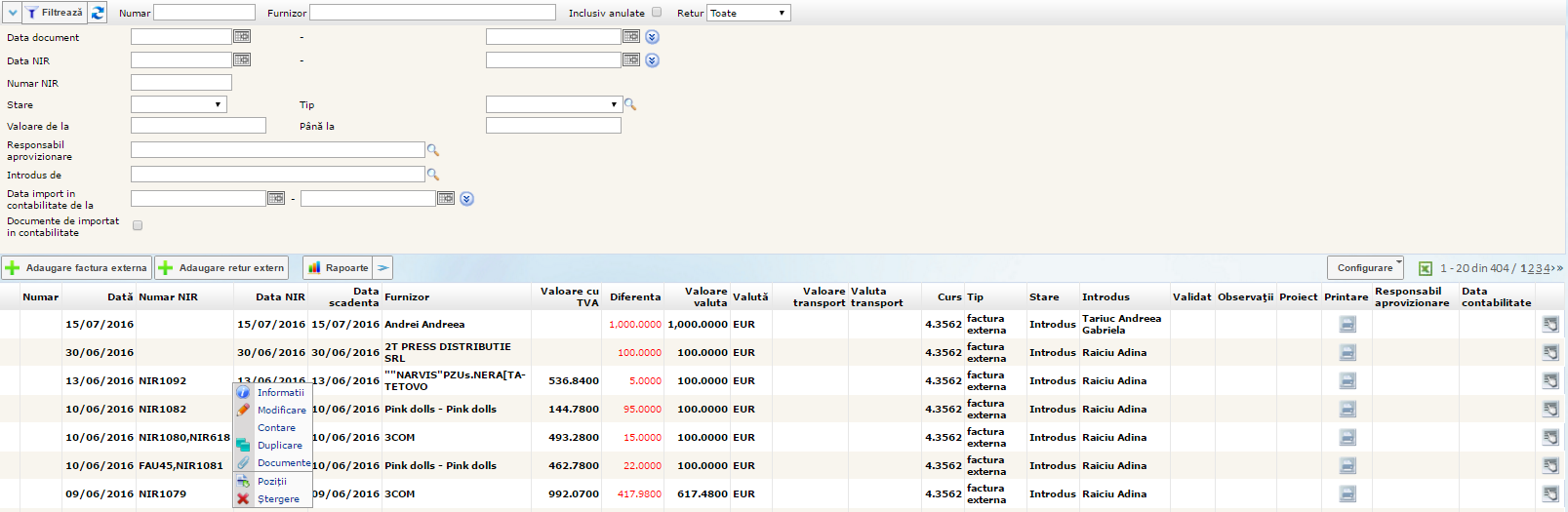The image size is (1568, 512).
Task: Click the search icon next to Introdus de
Action: click(433, 175)
